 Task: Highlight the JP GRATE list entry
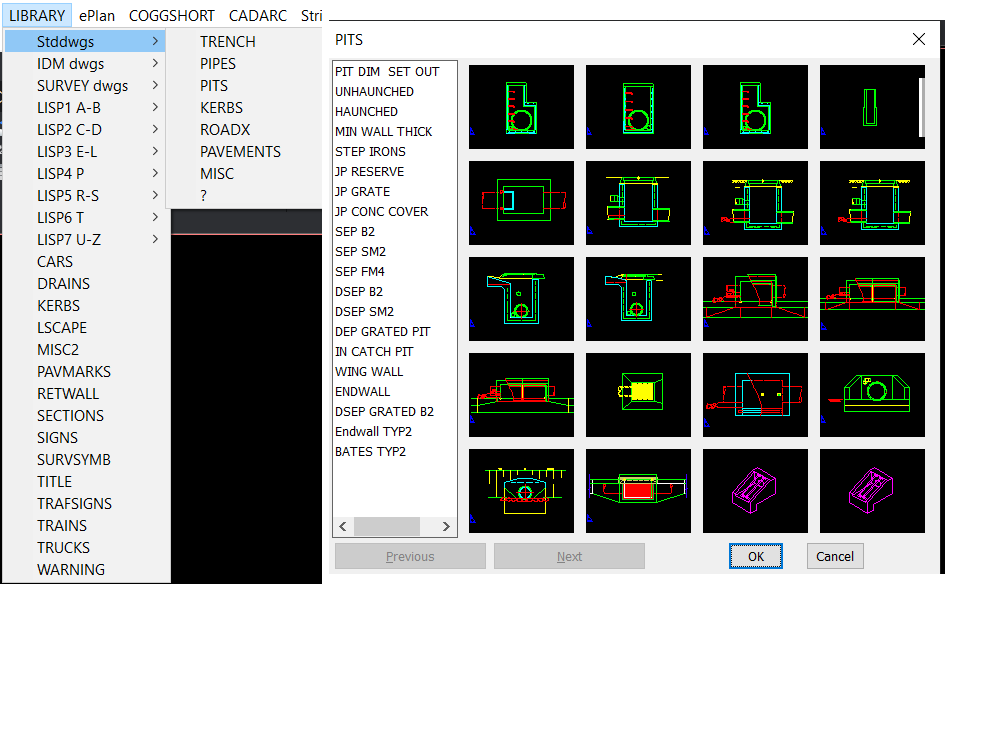[363, 192]
